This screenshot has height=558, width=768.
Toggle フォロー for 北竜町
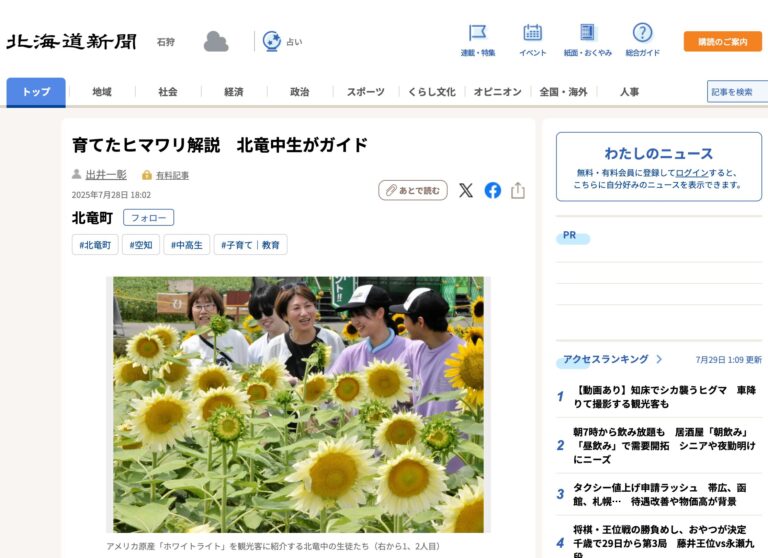pos(148,217)
